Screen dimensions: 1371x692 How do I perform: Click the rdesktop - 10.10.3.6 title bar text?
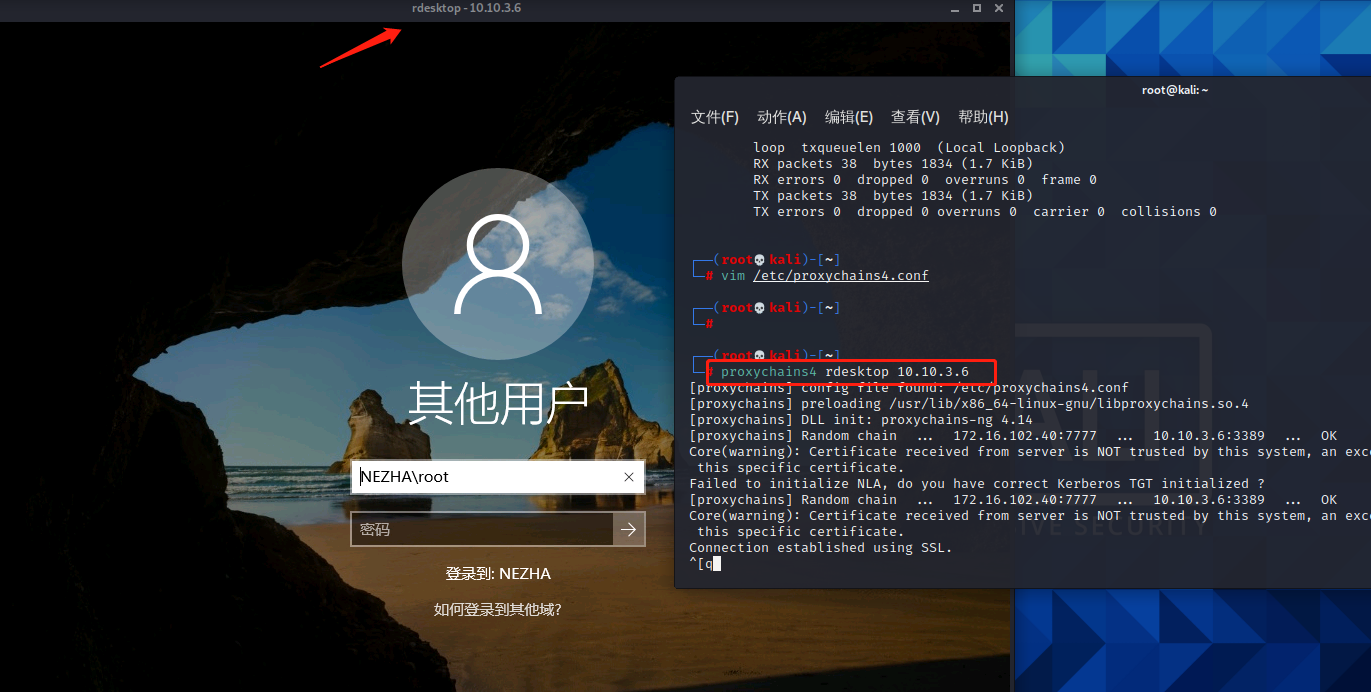pos(466,8)
